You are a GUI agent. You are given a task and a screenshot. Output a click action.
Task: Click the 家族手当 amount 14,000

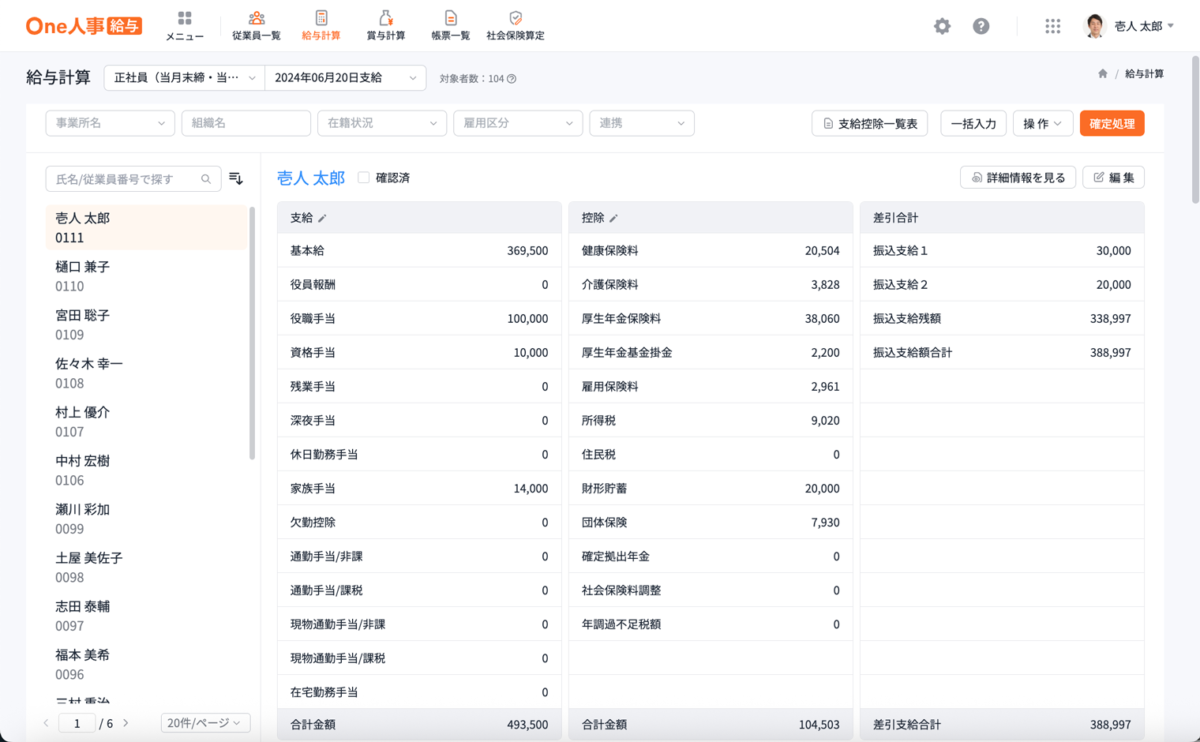(530, 489)
